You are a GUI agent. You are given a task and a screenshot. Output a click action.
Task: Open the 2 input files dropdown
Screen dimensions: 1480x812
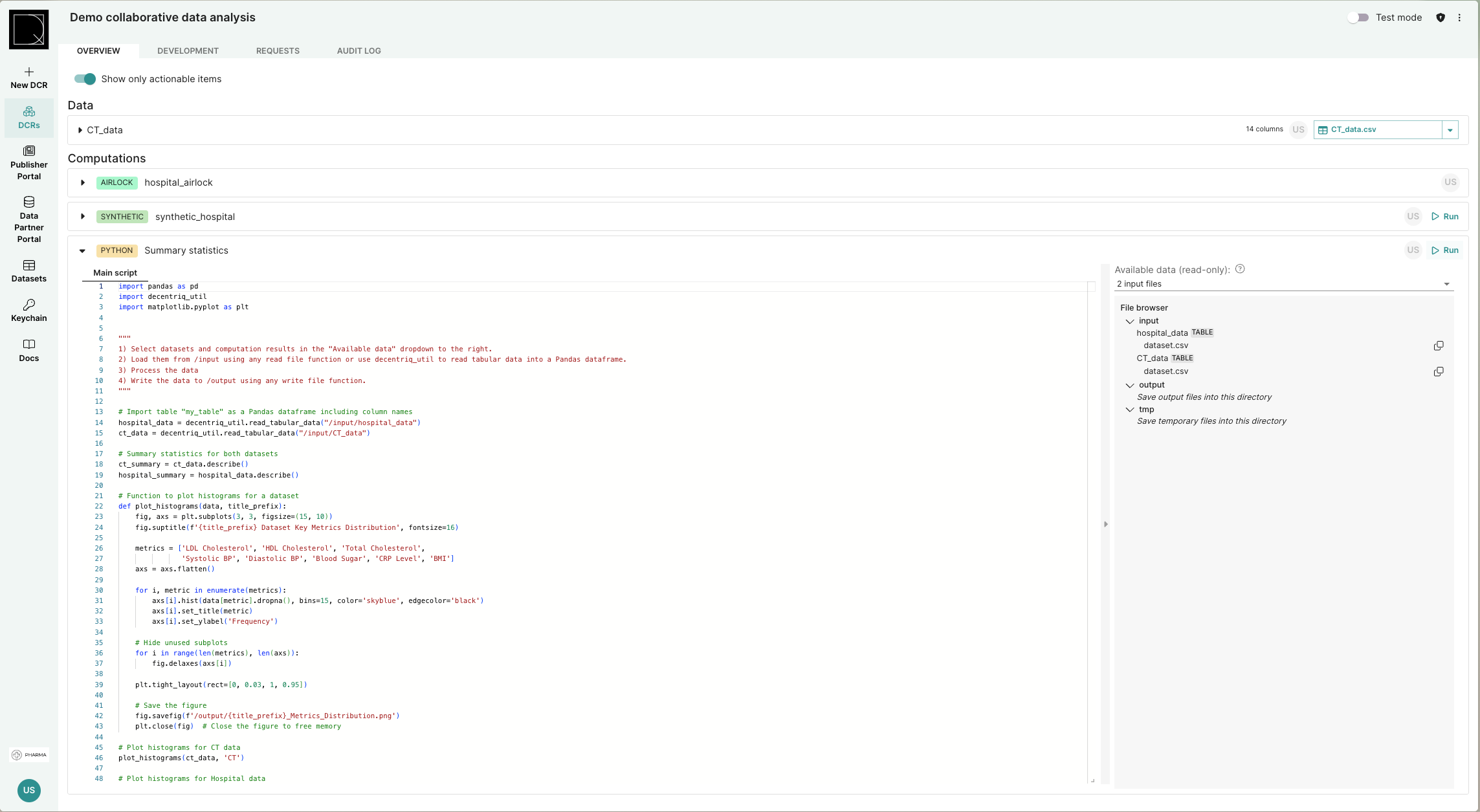(1284, 284)
